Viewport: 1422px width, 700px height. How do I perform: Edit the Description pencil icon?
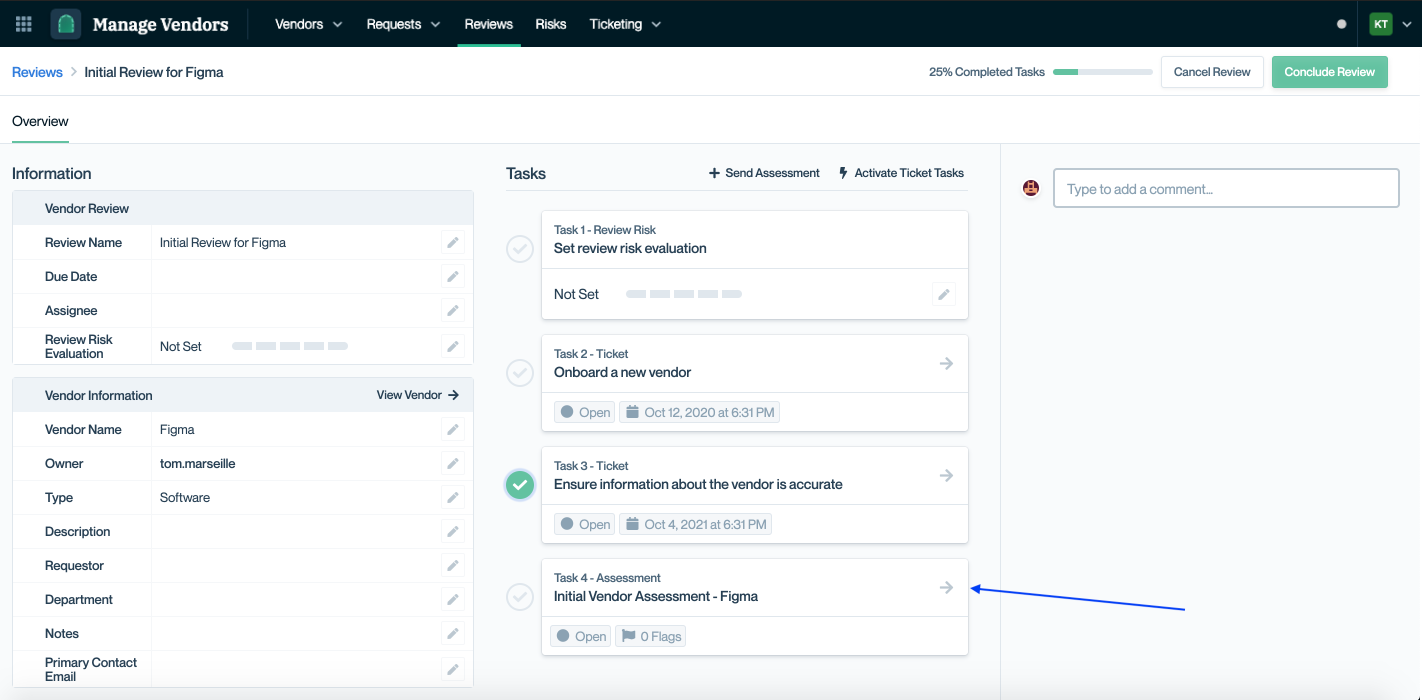coord(453,532)
